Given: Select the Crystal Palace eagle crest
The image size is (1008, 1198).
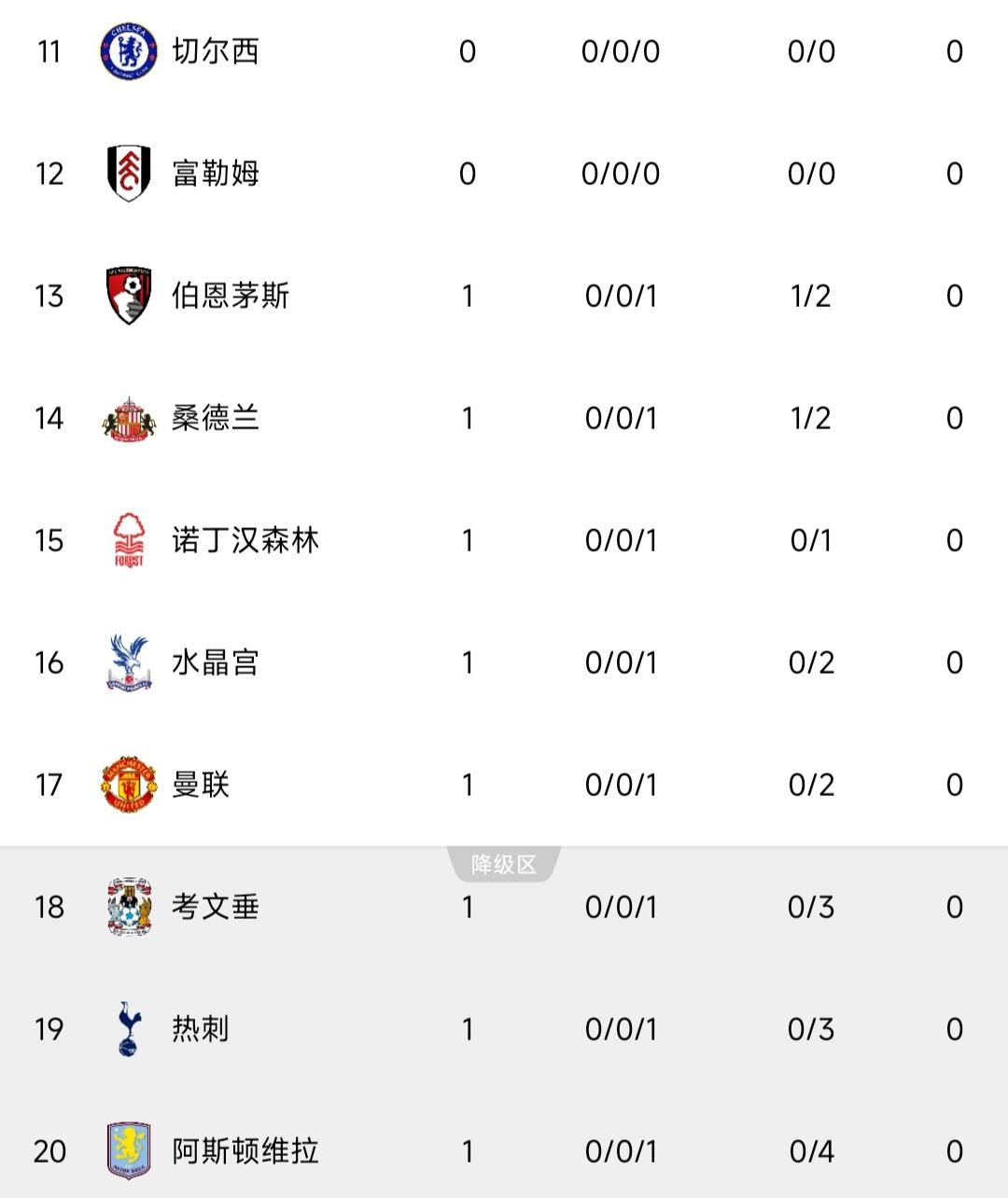Looking at the screenshot, I should coord(128,662).
